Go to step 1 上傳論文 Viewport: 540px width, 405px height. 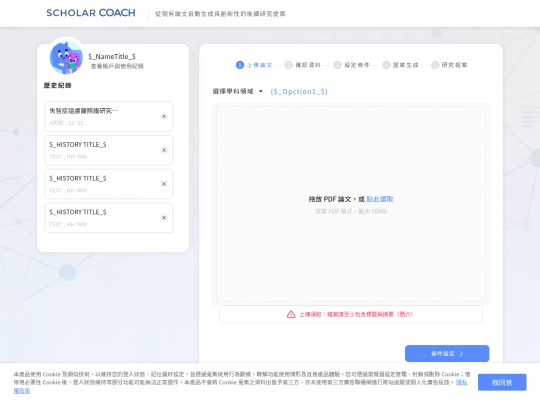[x=254, y=65]
